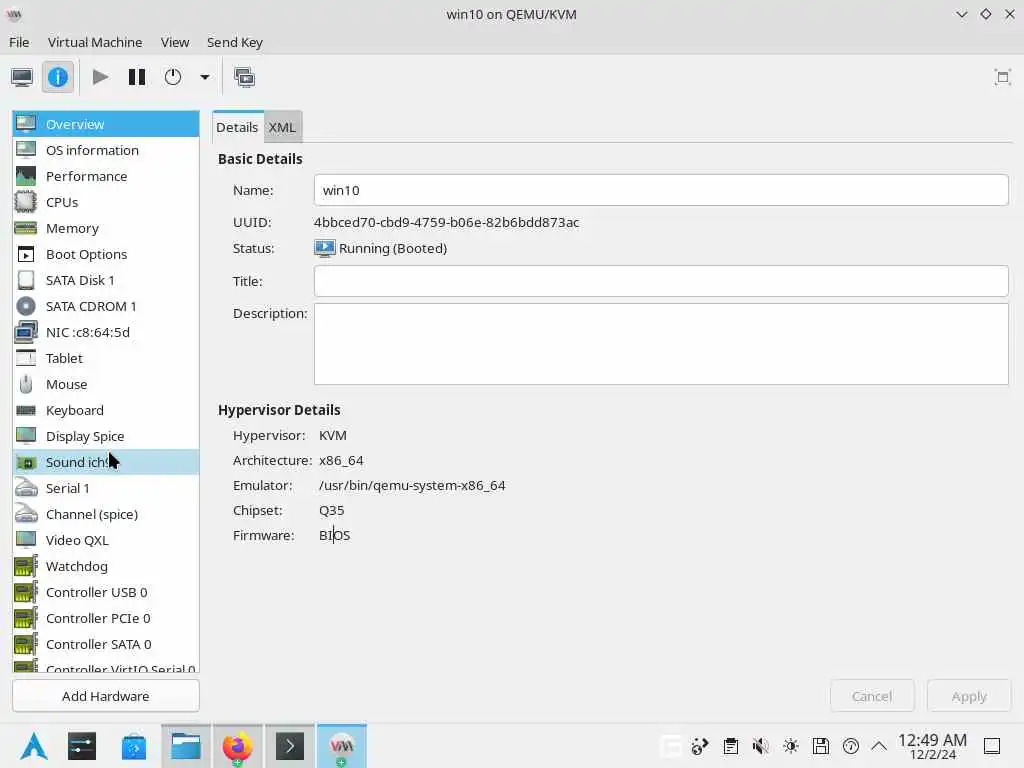Screen dimensions: 1024x768
Task: Click the CPUs chip icon
Action: coord(26,202)
